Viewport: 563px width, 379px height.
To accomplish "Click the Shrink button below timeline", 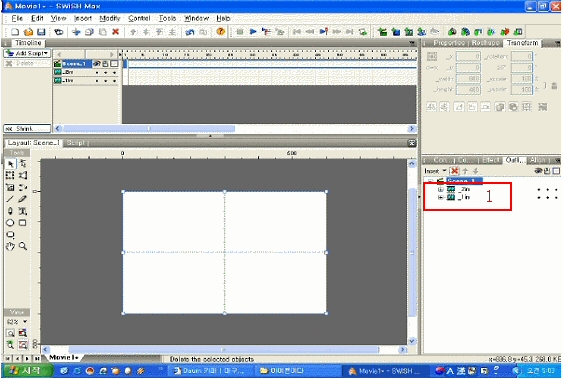I will tap(27, 128).
